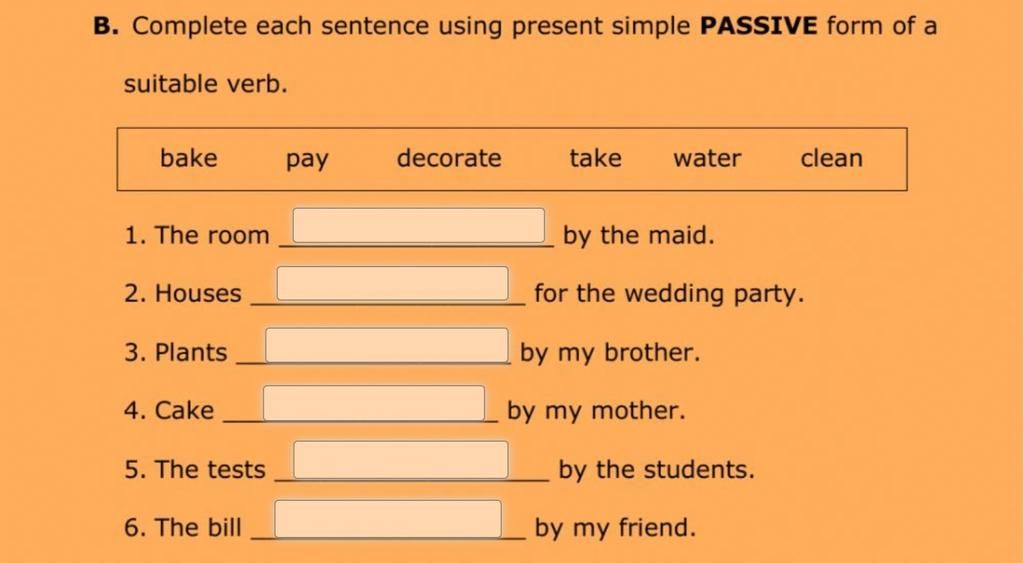
Task: Click the empty field next to "Cake"
Action: [374, 403]
